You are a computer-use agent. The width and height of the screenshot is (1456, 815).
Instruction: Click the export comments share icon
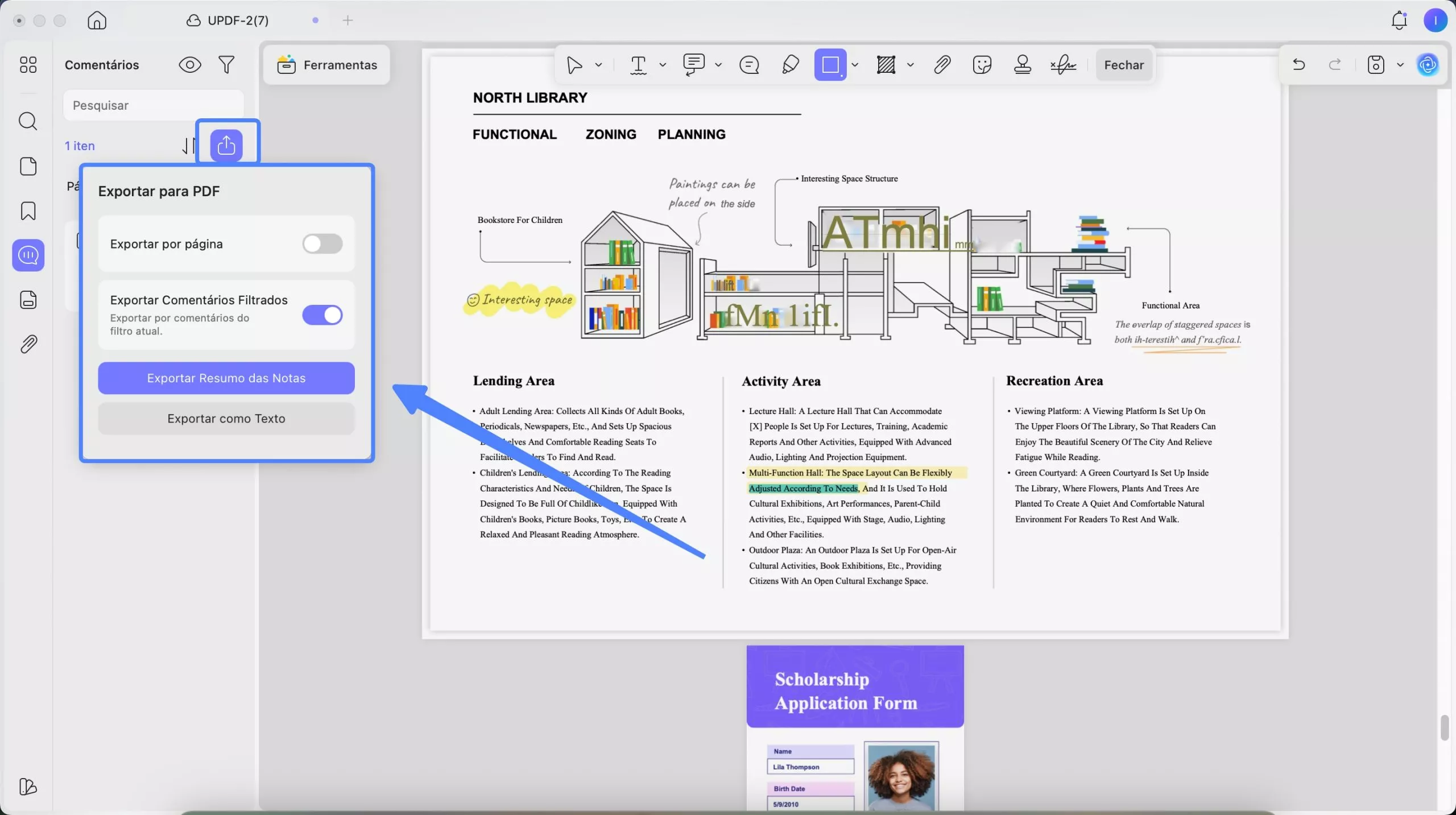226,146
